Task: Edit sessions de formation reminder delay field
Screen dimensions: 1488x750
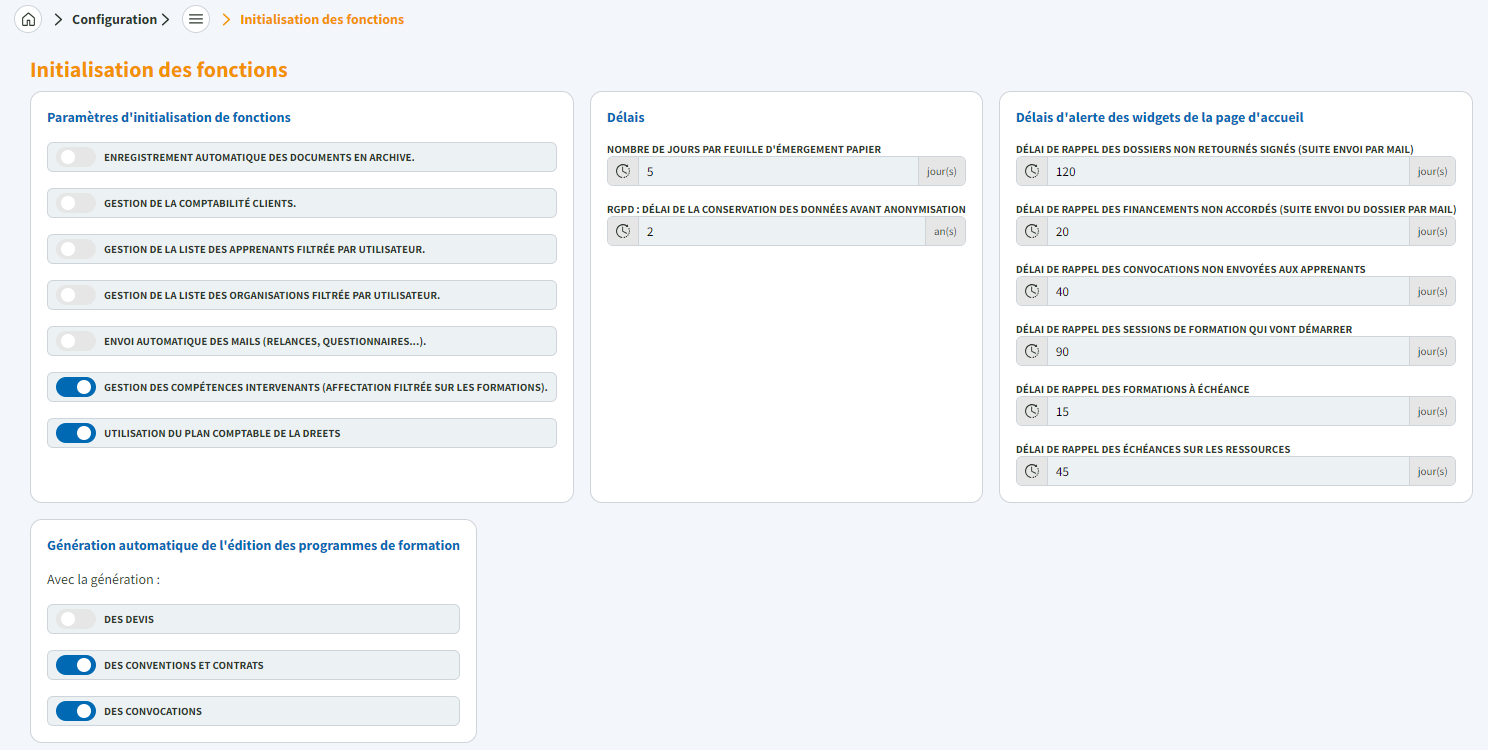Action: [1230, 351]
